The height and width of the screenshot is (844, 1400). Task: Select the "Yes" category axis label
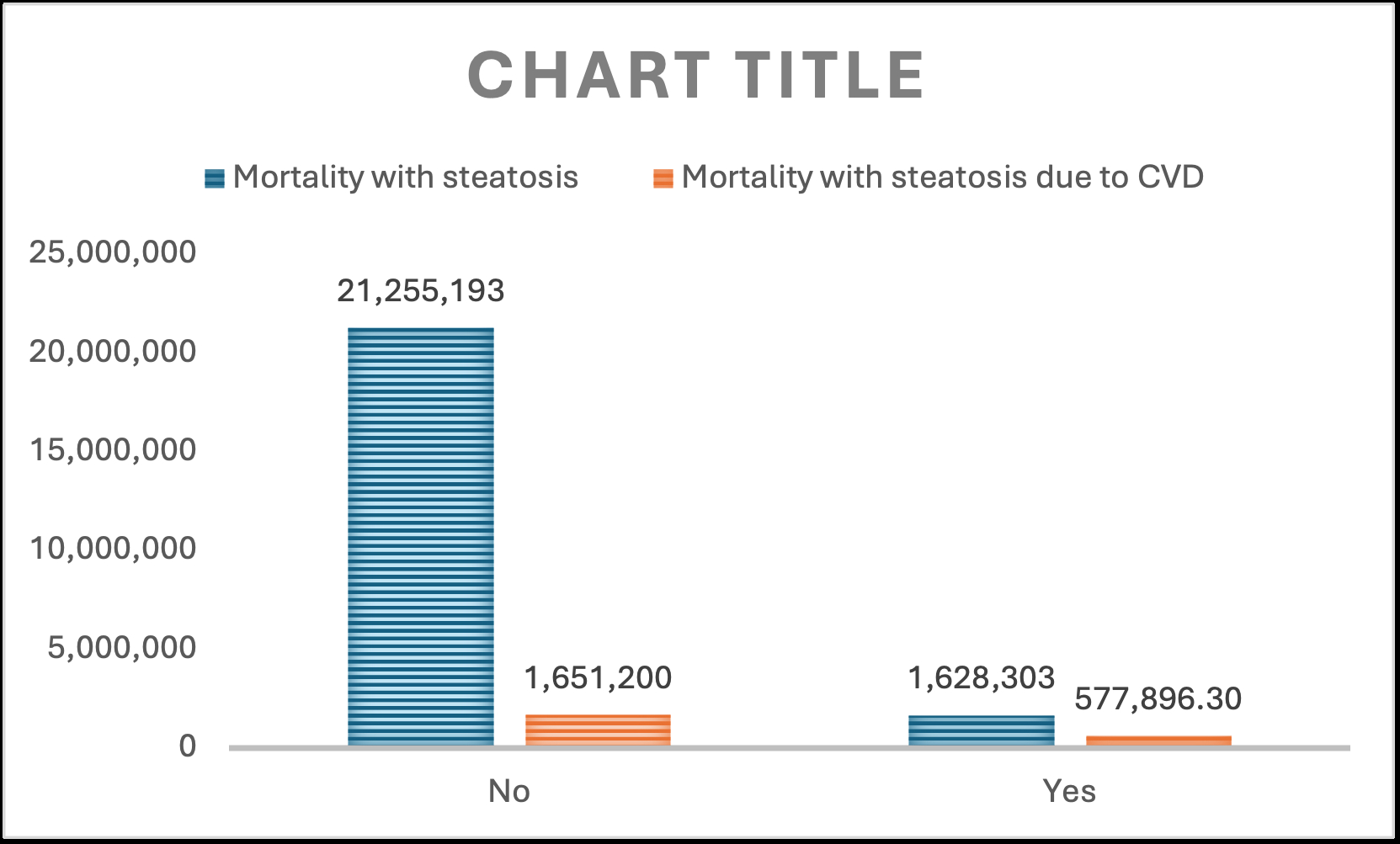coord(1069,792)
